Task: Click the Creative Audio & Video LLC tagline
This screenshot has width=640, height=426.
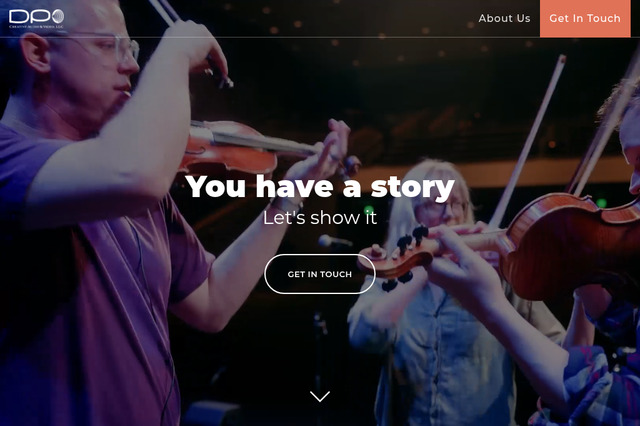Action: (36, 27)
